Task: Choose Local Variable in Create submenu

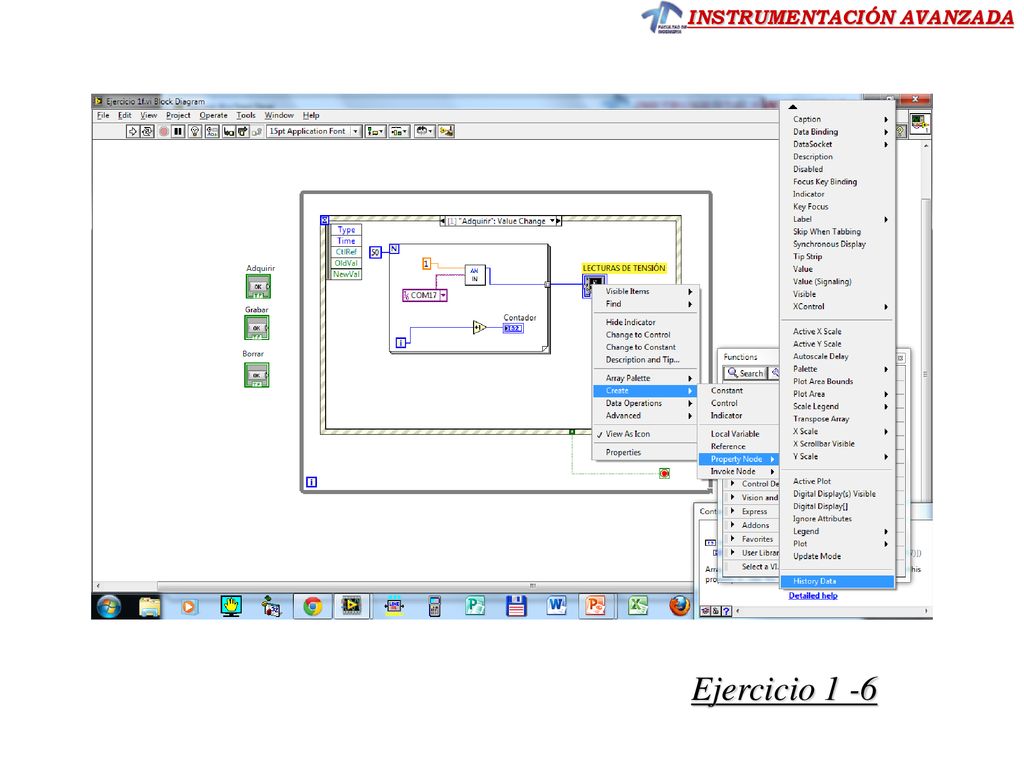Action: pyautogui.click(x=739, y=434)
